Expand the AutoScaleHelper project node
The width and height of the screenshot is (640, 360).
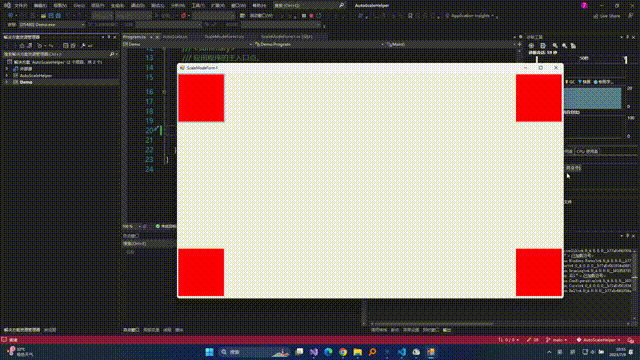[7, 76]
